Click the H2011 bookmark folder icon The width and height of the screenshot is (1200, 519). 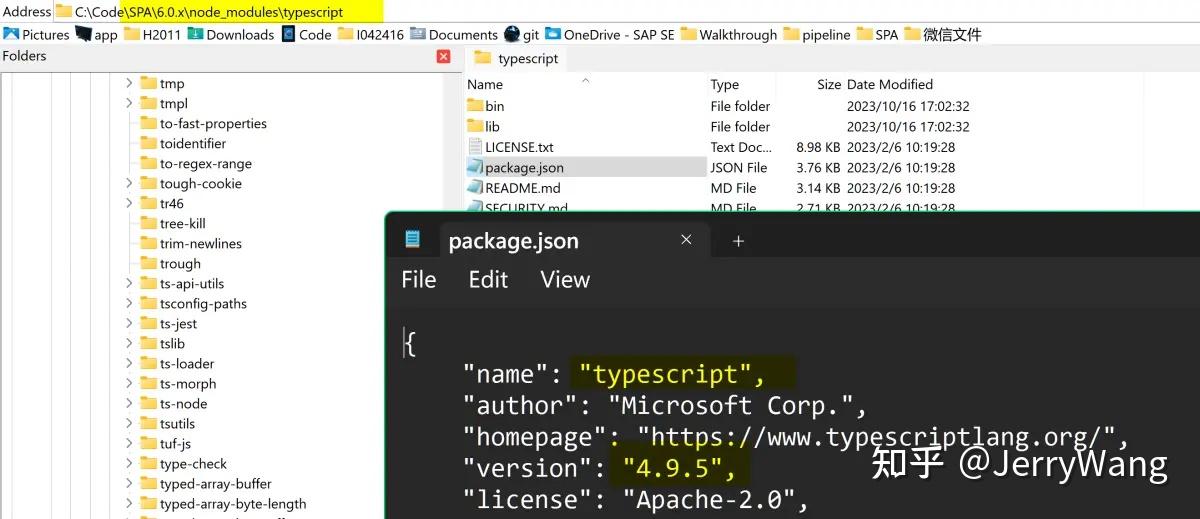tap(130, 34)
